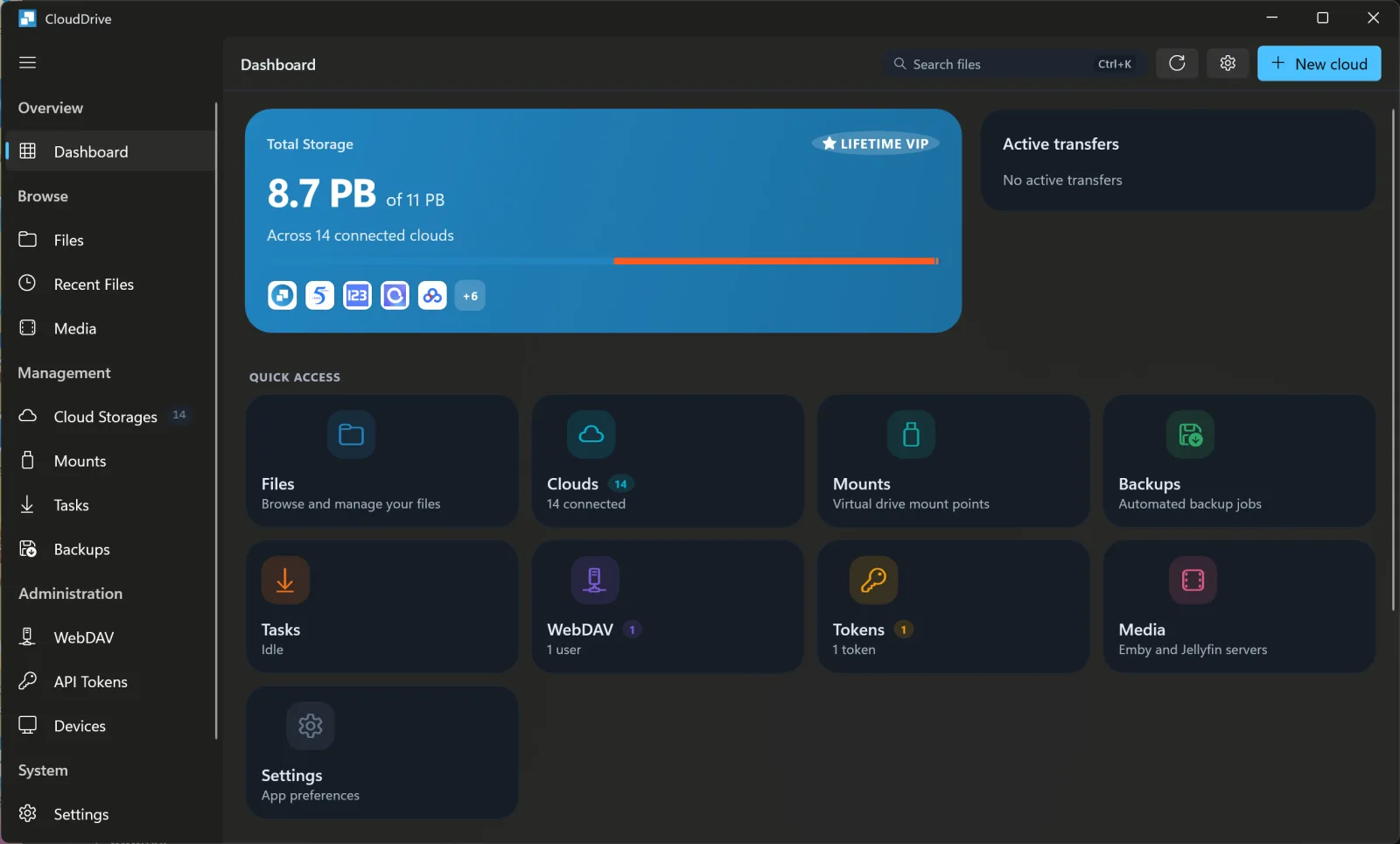Click the 123 cloud provider icon
This screenshot has height=844, width=1400.
click(x=357, y=296)
